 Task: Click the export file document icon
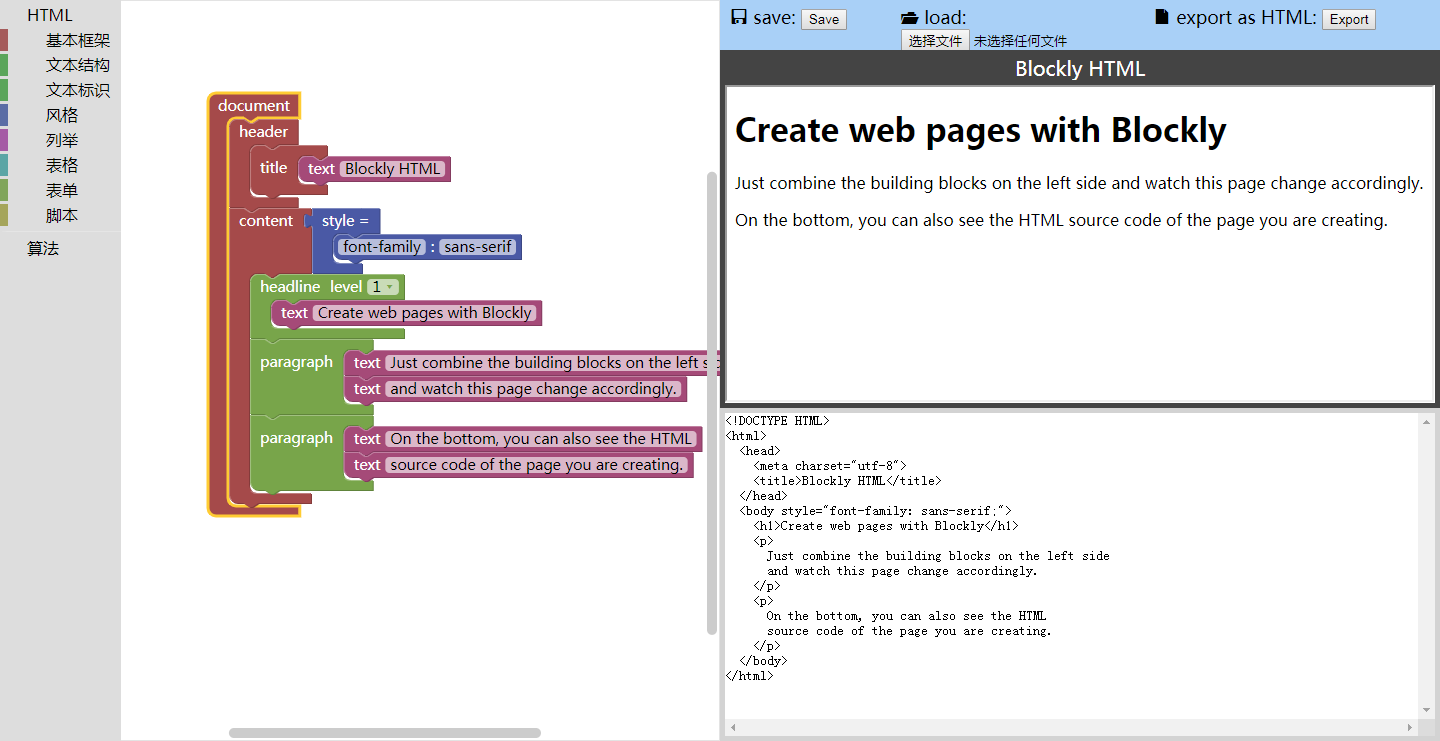[1161, 17]
